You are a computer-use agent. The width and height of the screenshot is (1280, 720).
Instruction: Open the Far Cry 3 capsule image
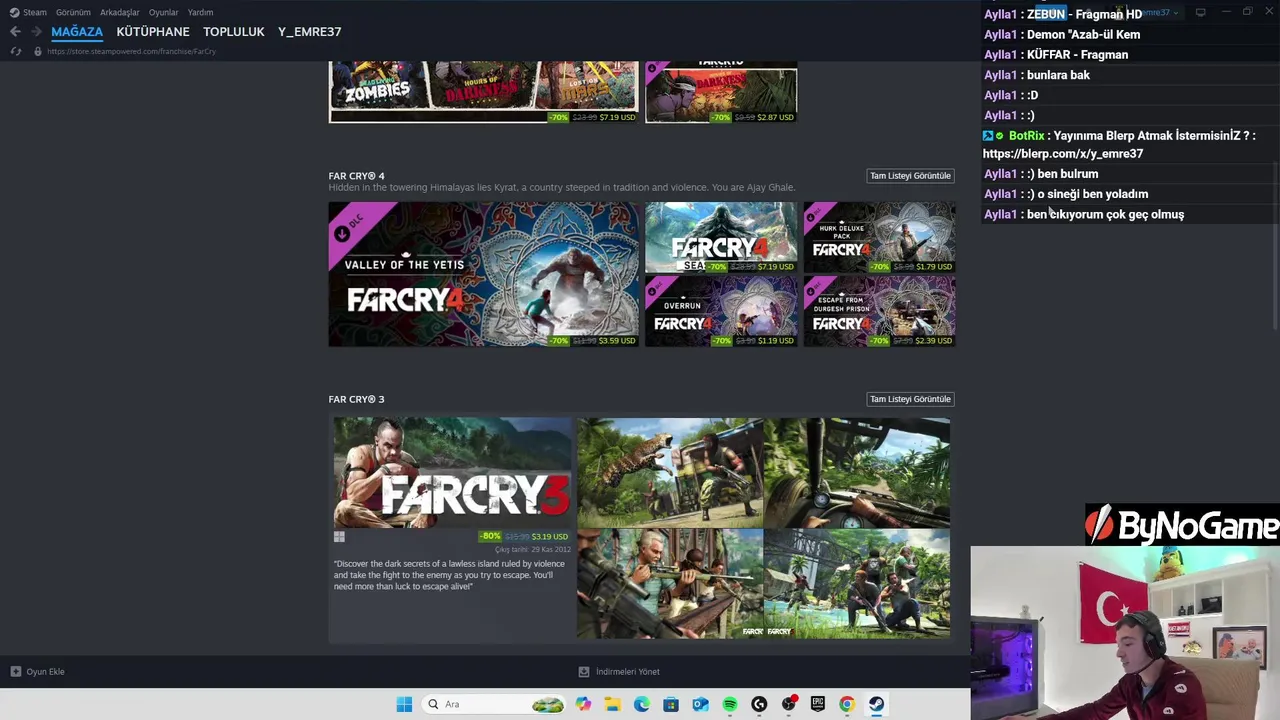(x=452, y=473)
